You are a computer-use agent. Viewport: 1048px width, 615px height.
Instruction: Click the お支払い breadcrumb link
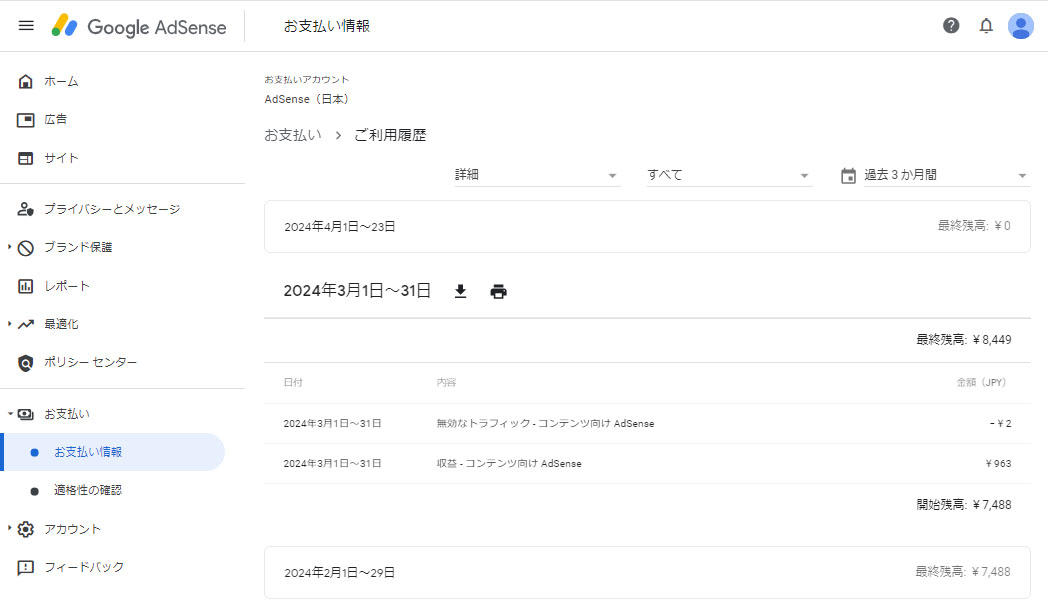tap(292, 135)
